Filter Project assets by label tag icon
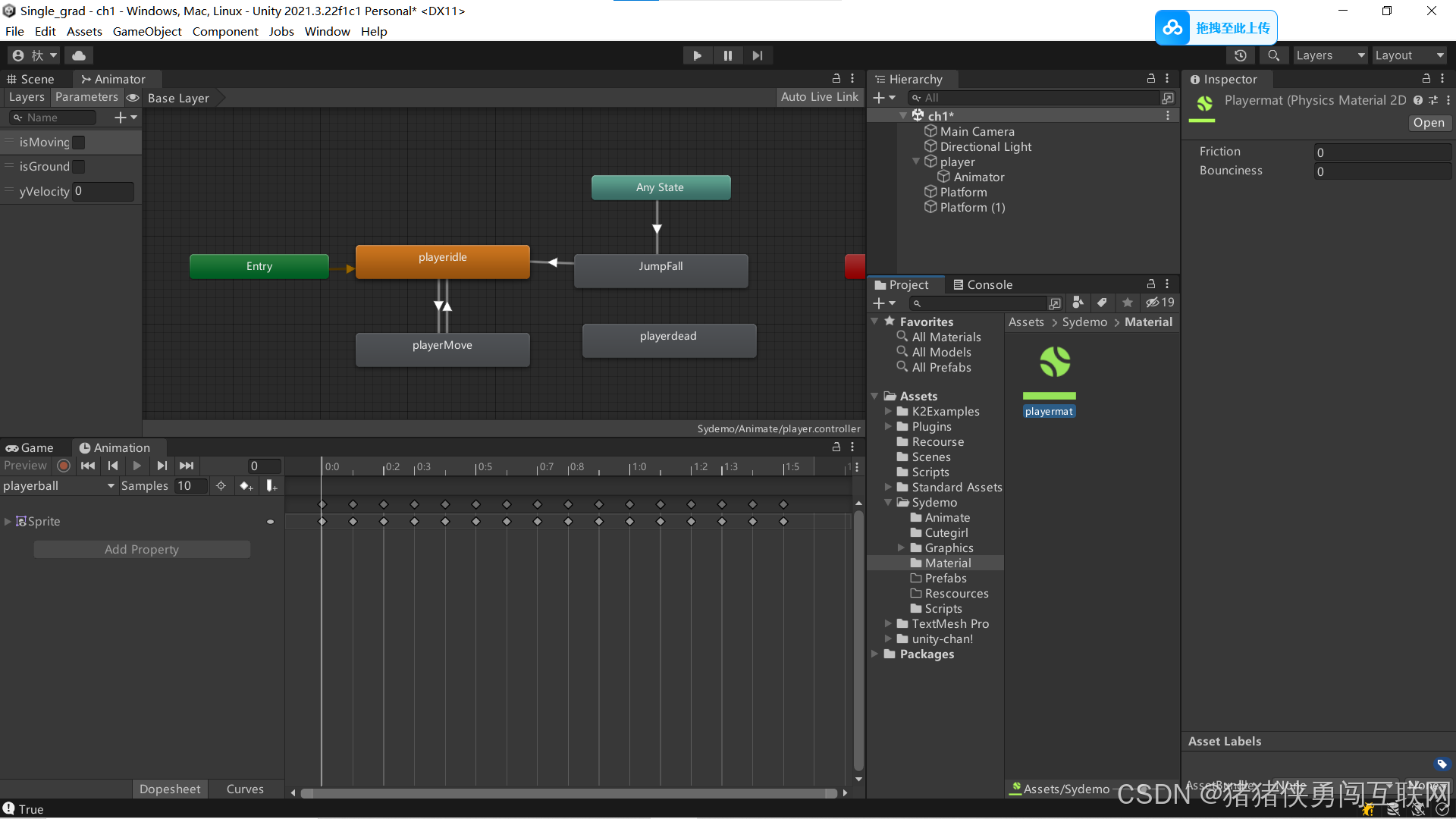 coord(1103,303)
